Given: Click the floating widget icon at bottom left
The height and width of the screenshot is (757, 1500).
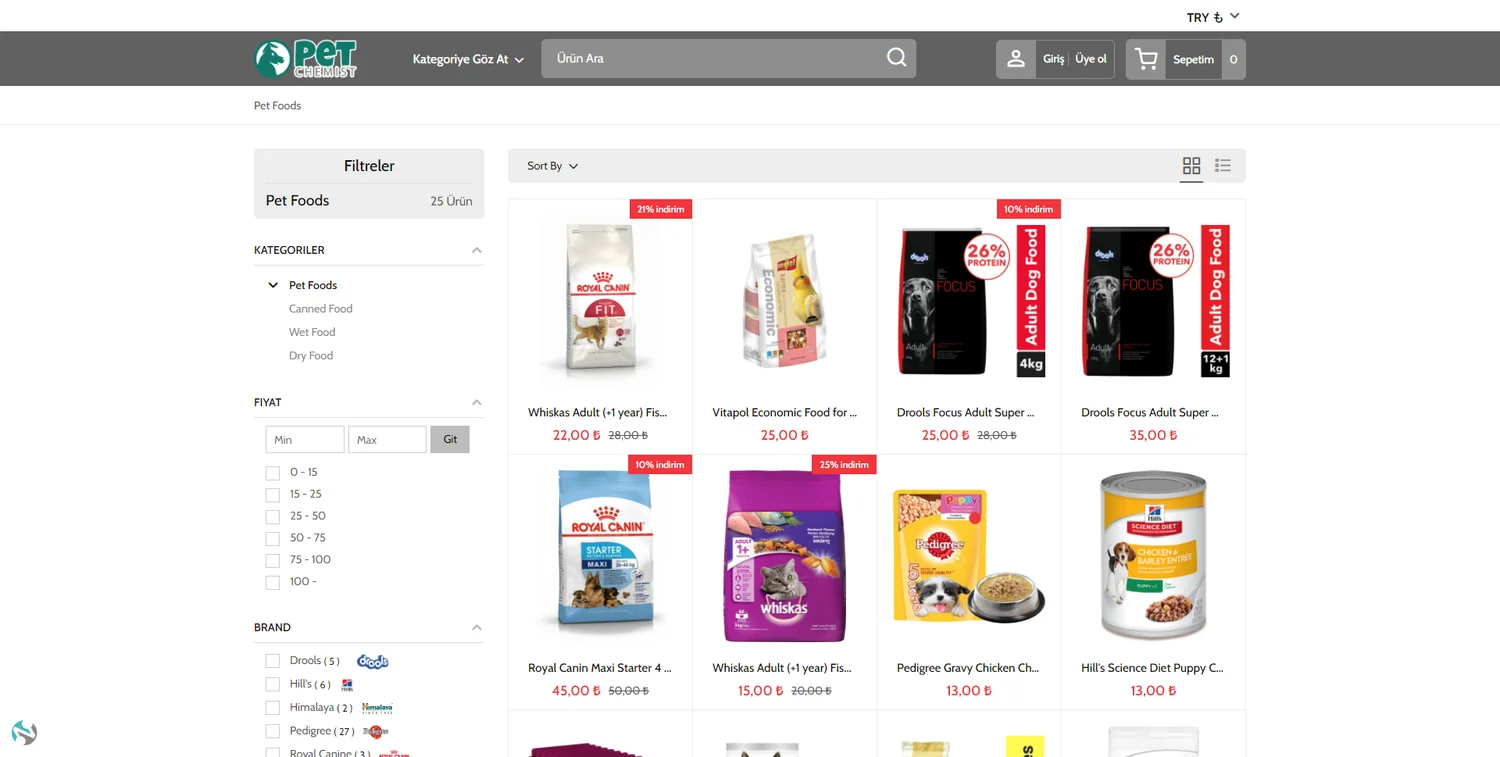Looking at the screenshot, I should coord(24,733).
